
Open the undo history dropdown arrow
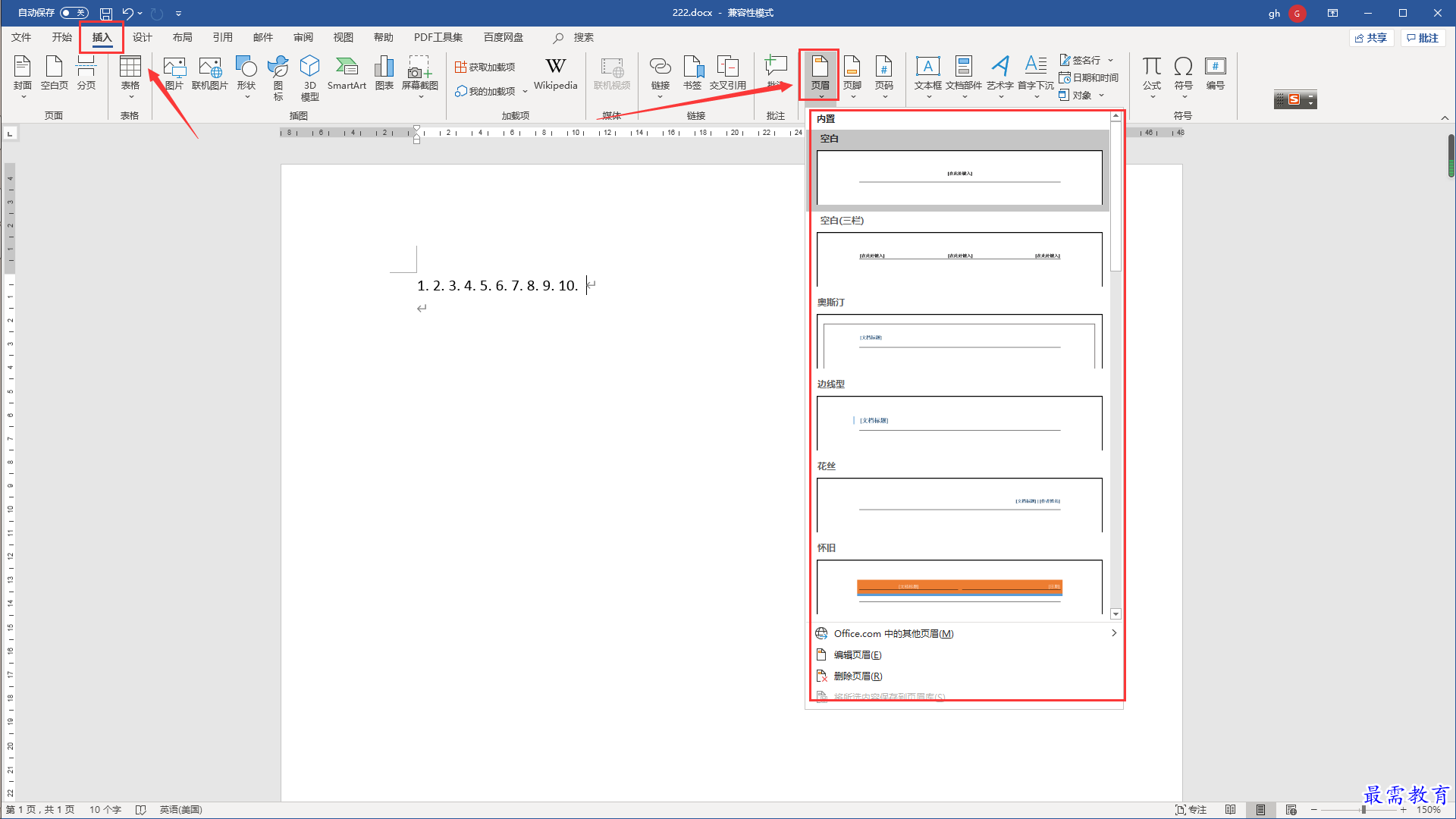(x=140, y=13)
